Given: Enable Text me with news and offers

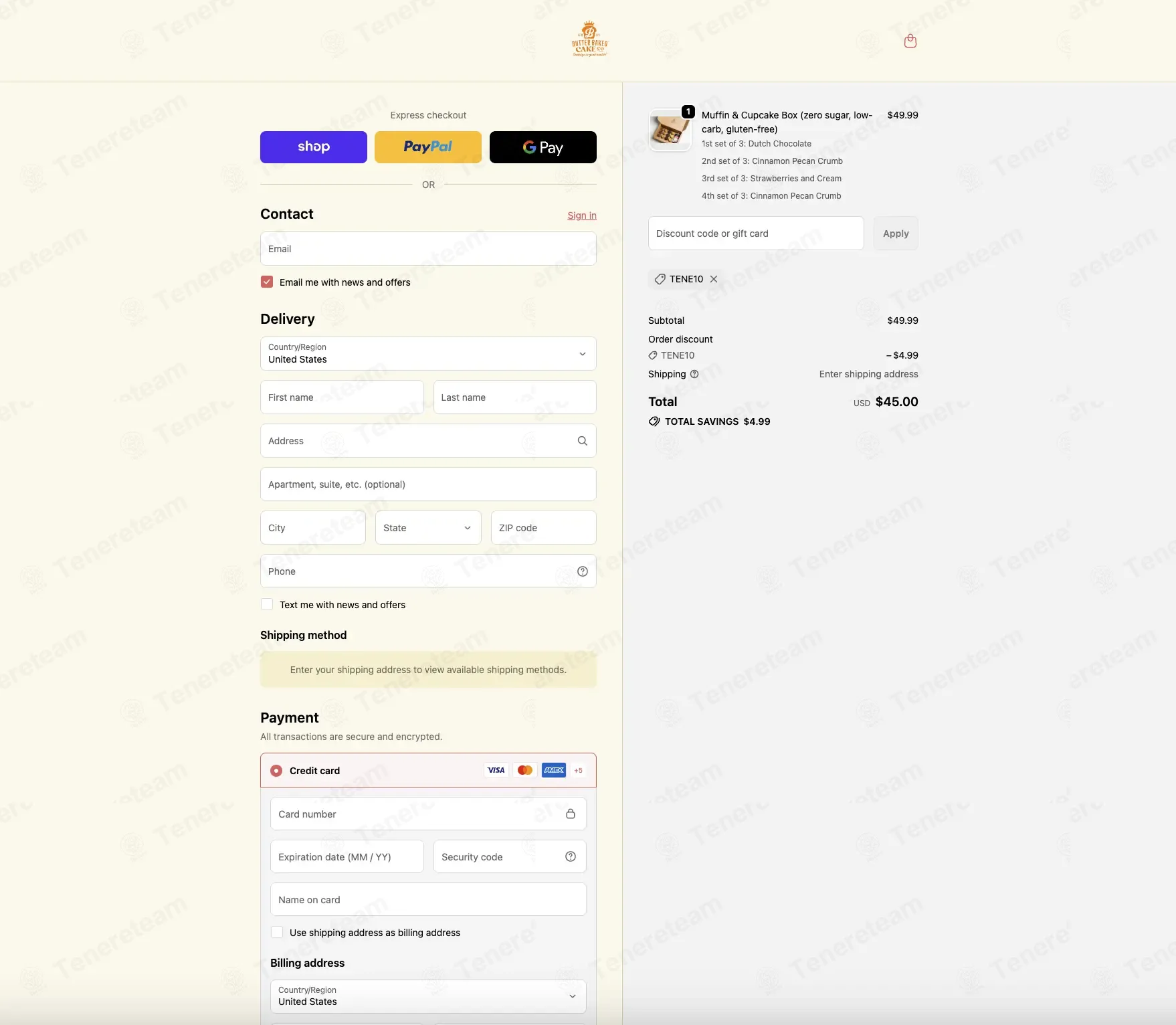Looking at the screenshot, I should click(267, 604).
